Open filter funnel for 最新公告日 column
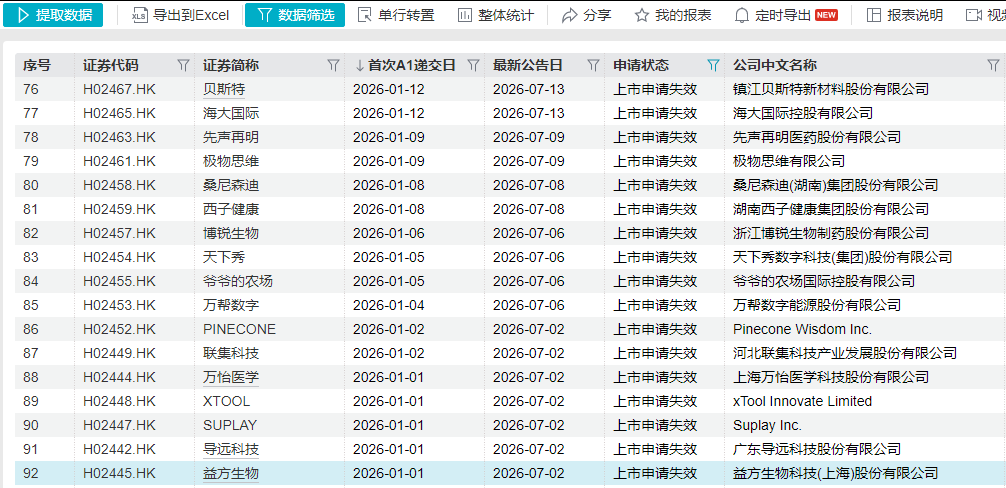 593,65
